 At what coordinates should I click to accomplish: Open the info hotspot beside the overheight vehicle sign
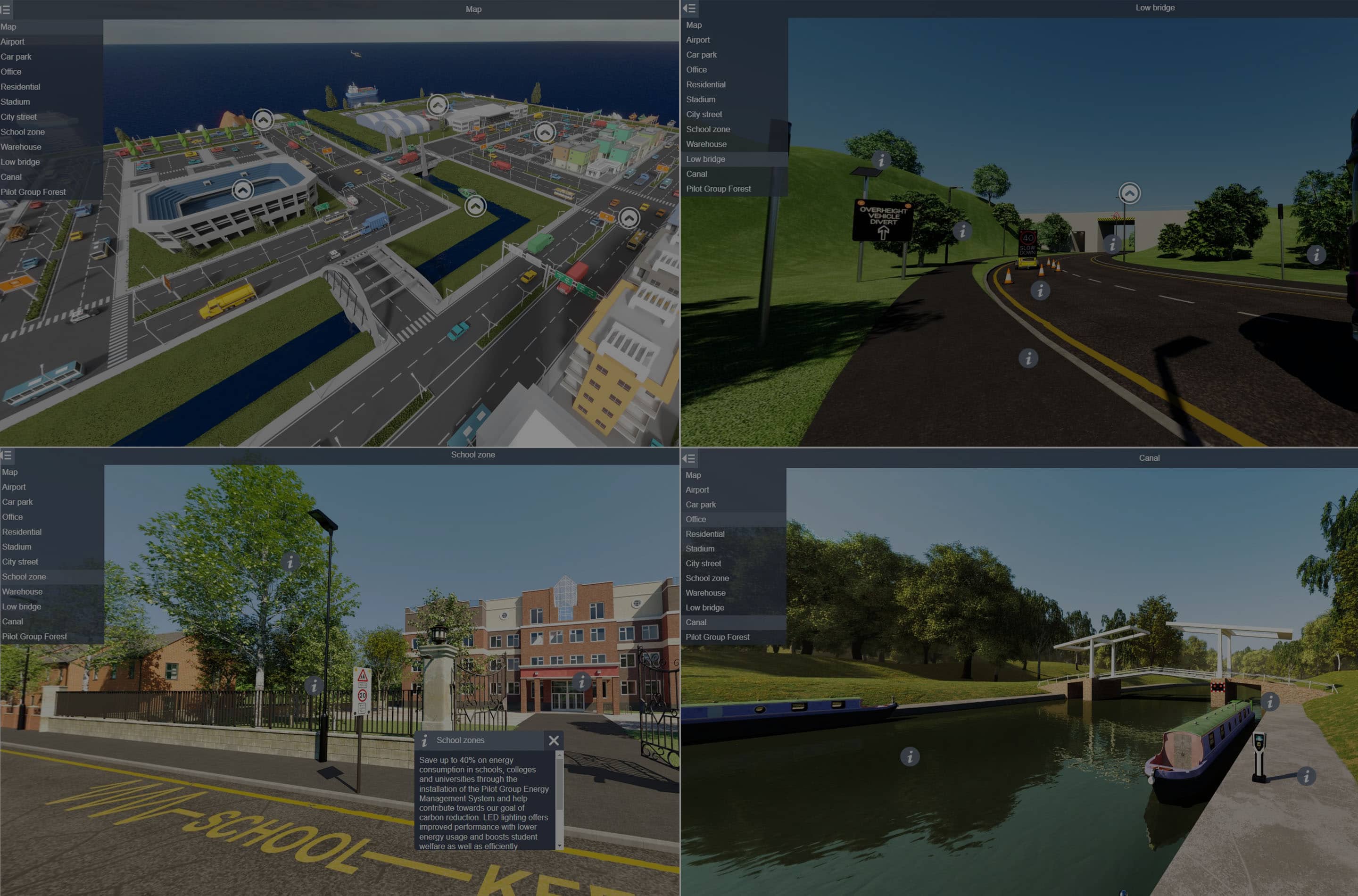point(962,231)
